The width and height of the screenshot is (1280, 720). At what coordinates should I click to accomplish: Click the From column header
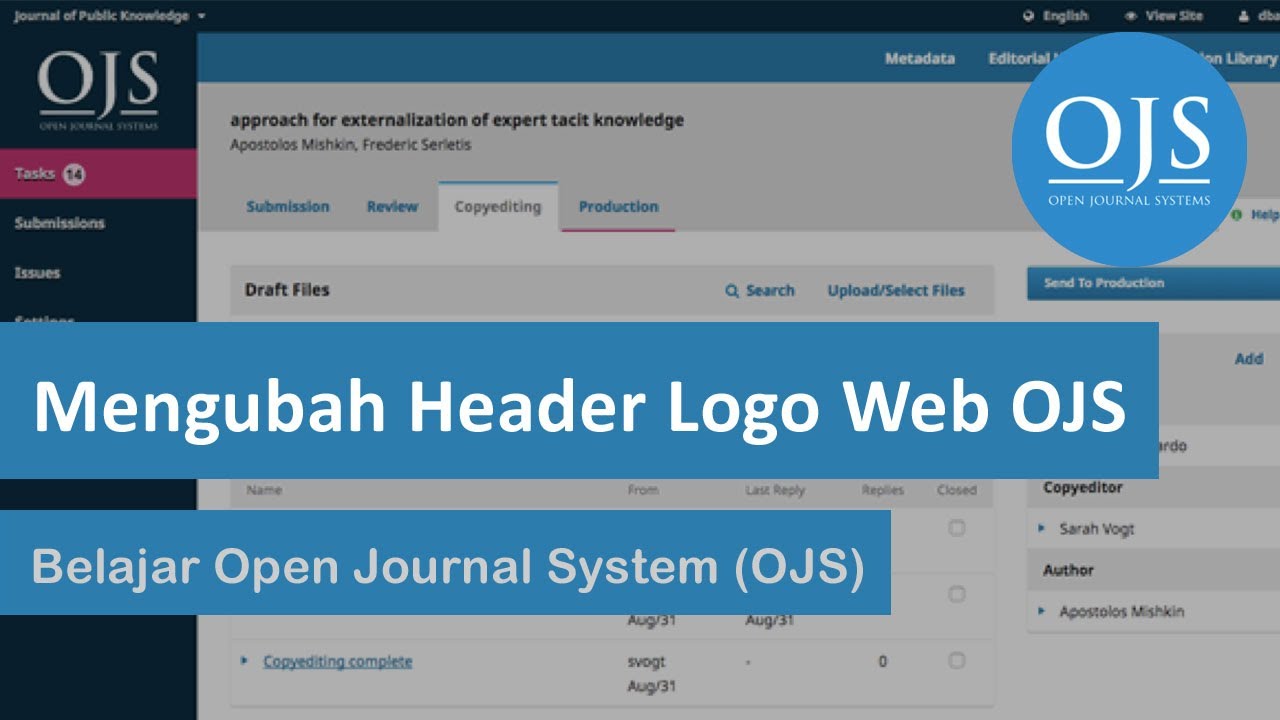(x=643, y=490)
